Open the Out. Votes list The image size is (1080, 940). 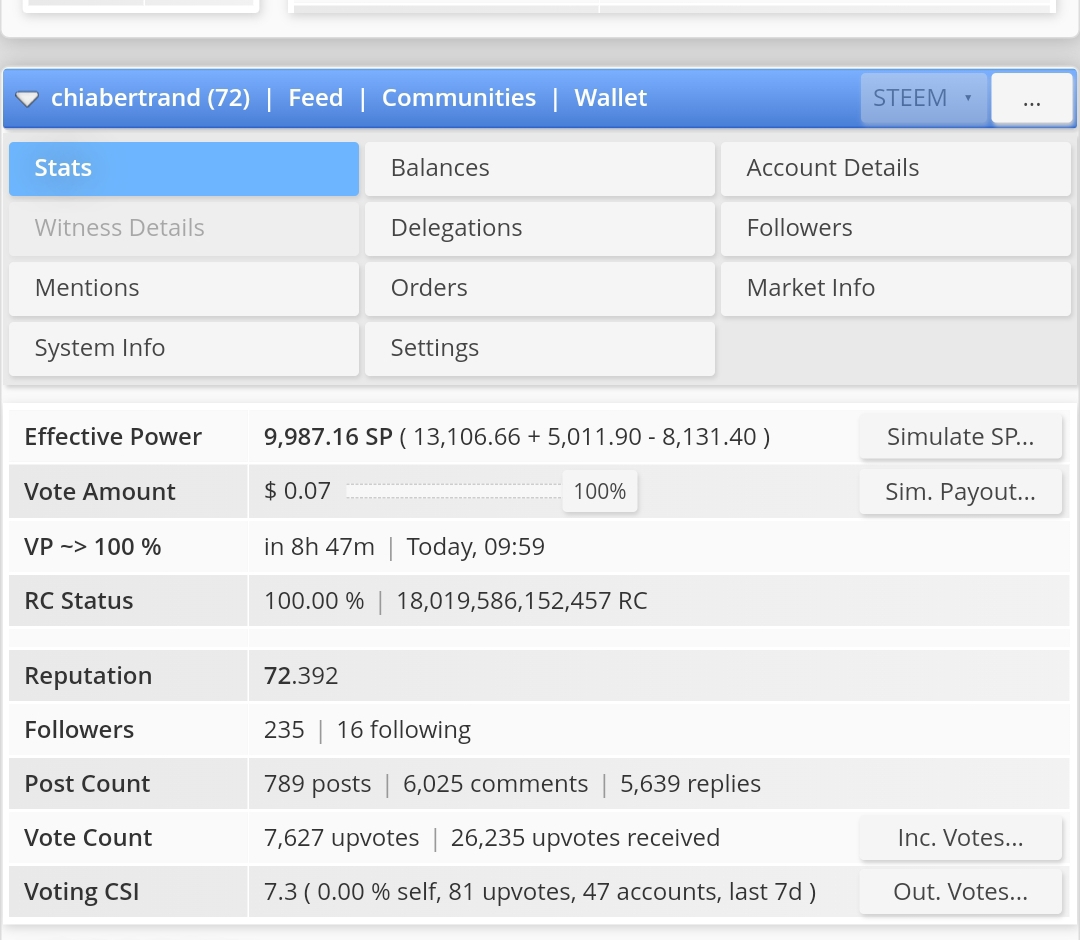pos(960,892)
